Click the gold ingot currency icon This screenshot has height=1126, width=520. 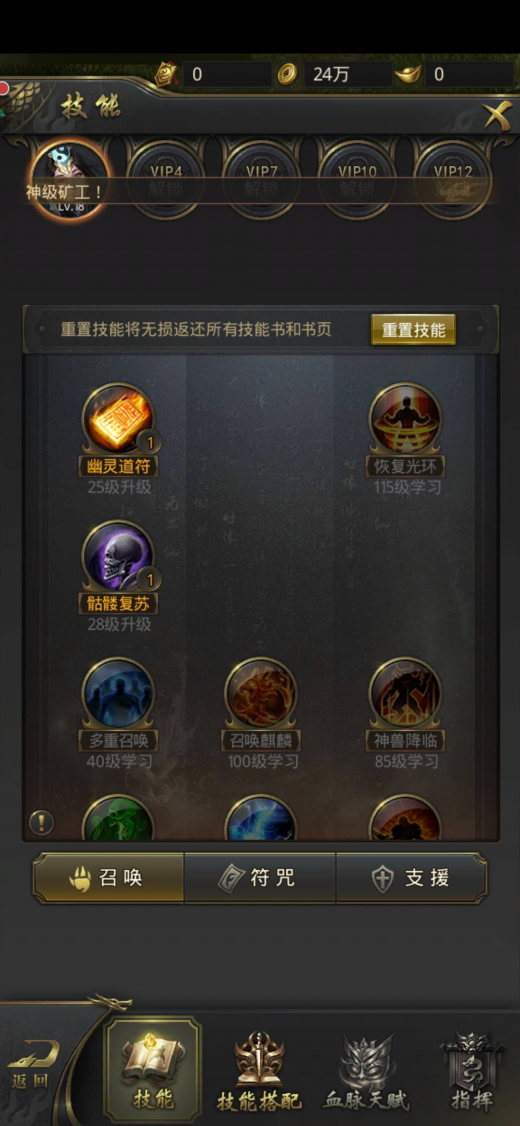click(x=408, y=74)
